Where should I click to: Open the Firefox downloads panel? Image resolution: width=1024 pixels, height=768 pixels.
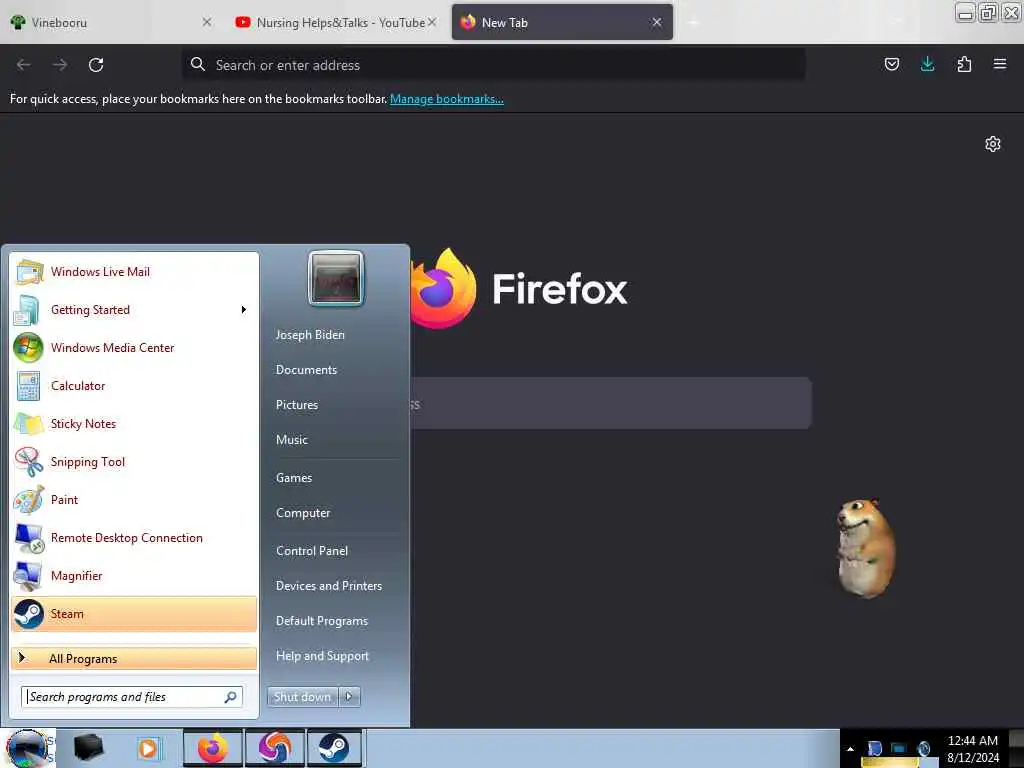[x=928, y=64]
